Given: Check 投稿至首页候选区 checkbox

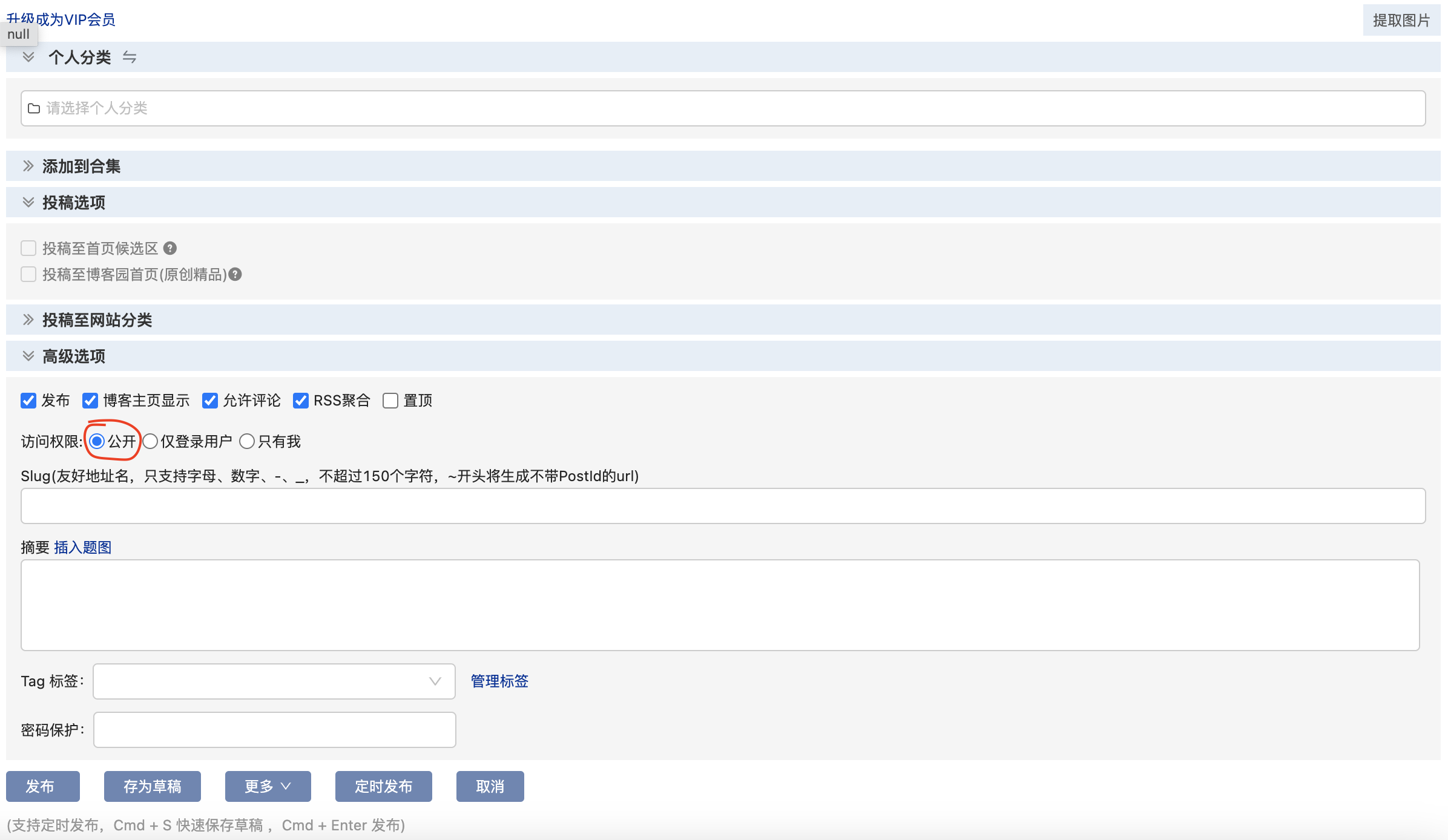Looking at the screenshot, I should coord(28,248).
